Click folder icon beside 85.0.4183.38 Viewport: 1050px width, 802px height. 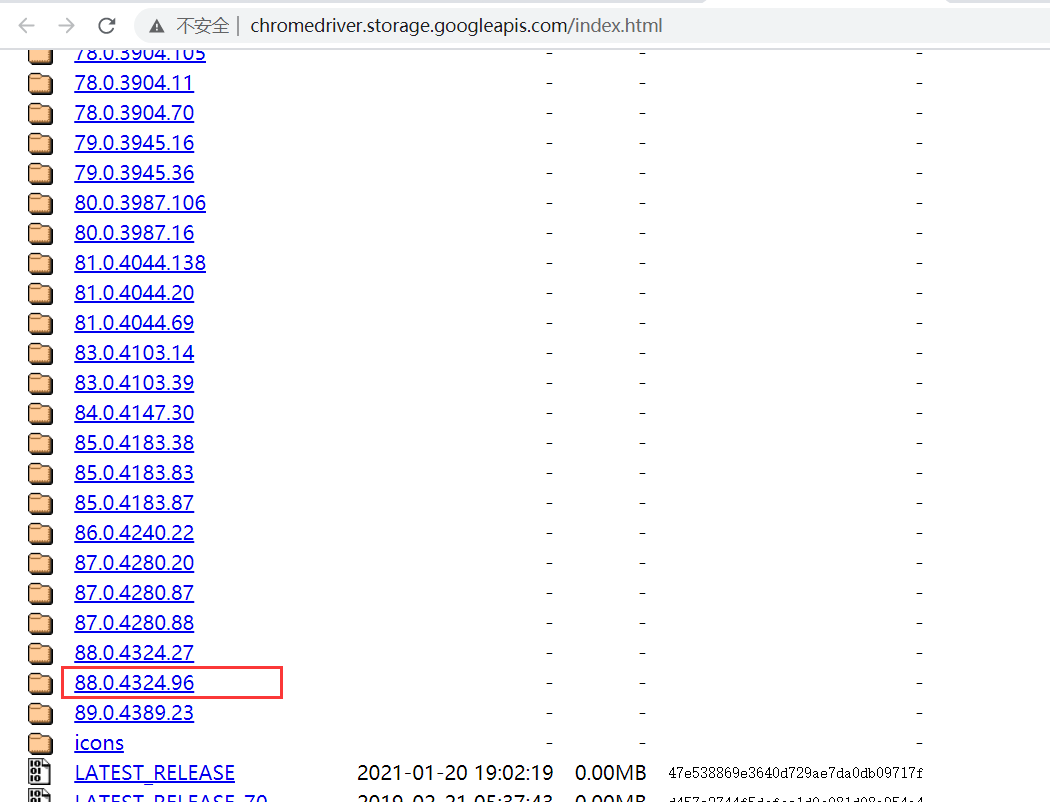[40, 443]
